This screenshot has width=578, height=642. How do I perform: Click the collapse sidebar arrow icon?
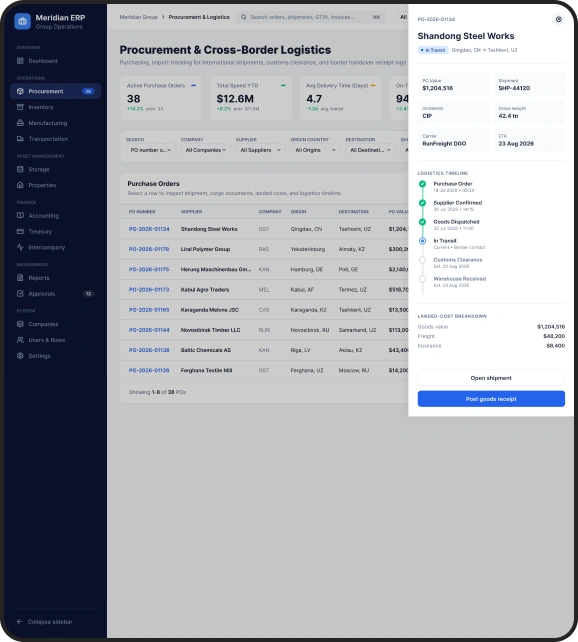(x=19, y=622)
